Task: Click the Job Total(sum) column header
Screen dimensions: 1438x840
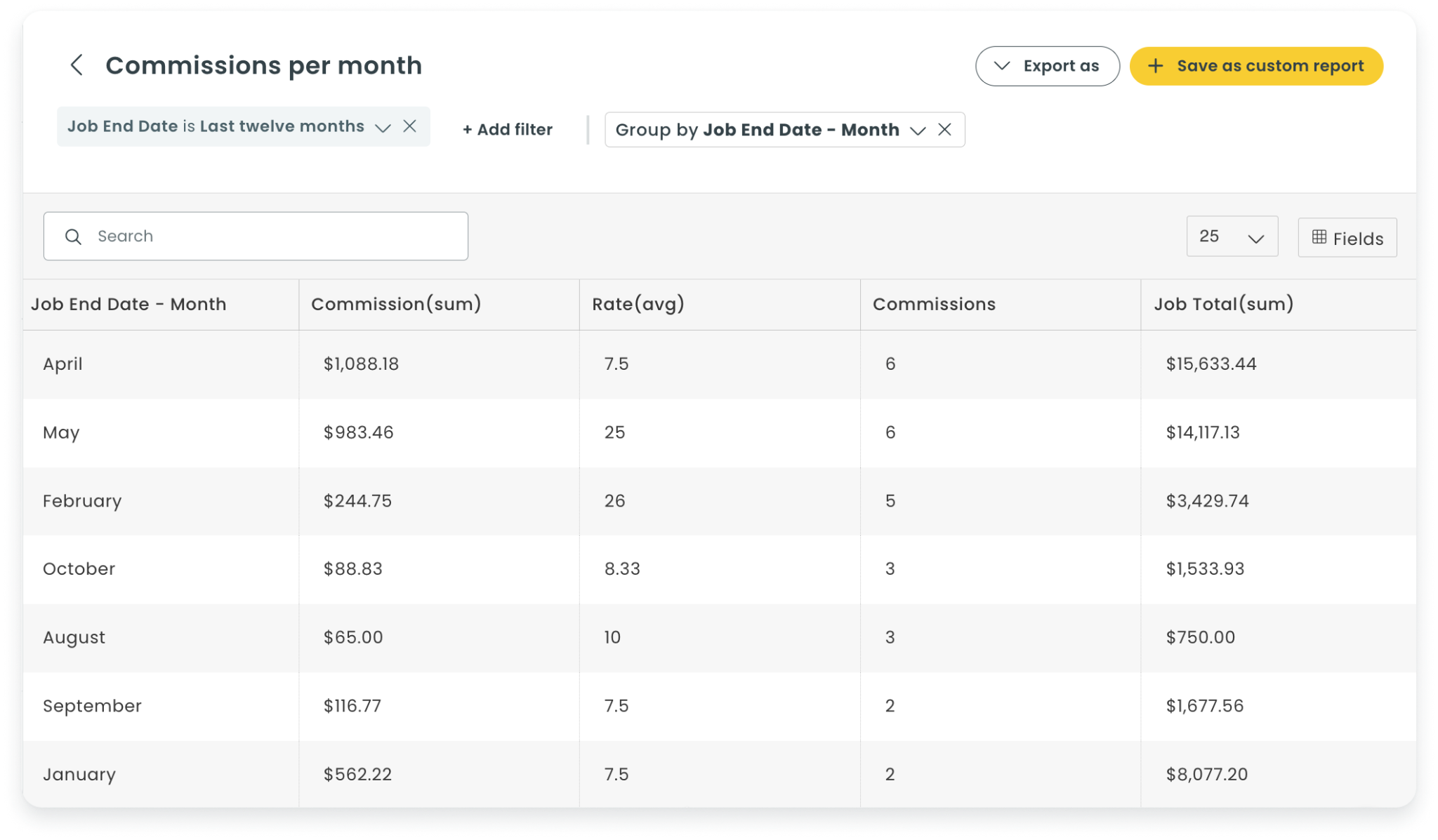Action: 1224,304
